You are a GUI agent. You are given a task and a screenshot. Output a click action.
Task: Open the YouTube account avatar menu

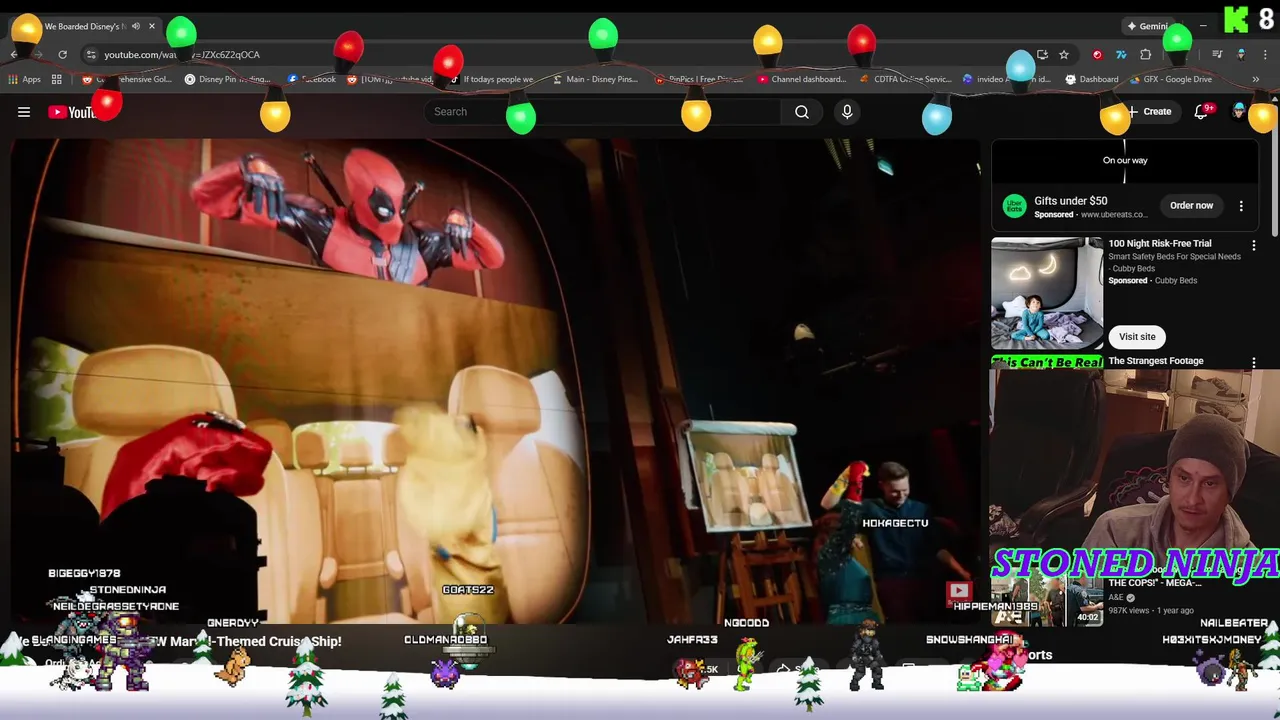point(1239,112)
